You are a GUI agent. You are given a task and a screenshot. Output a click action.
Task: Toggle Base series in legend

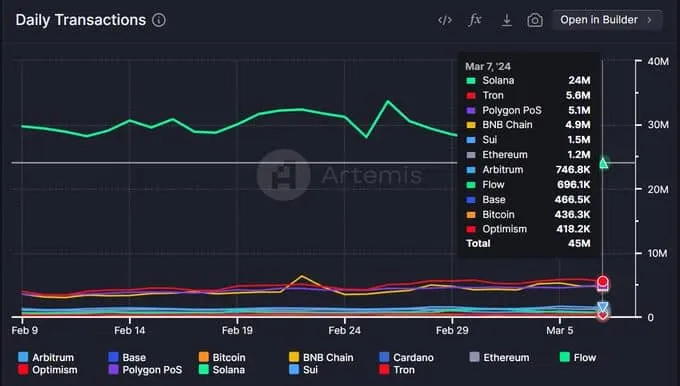coord(127,357)
